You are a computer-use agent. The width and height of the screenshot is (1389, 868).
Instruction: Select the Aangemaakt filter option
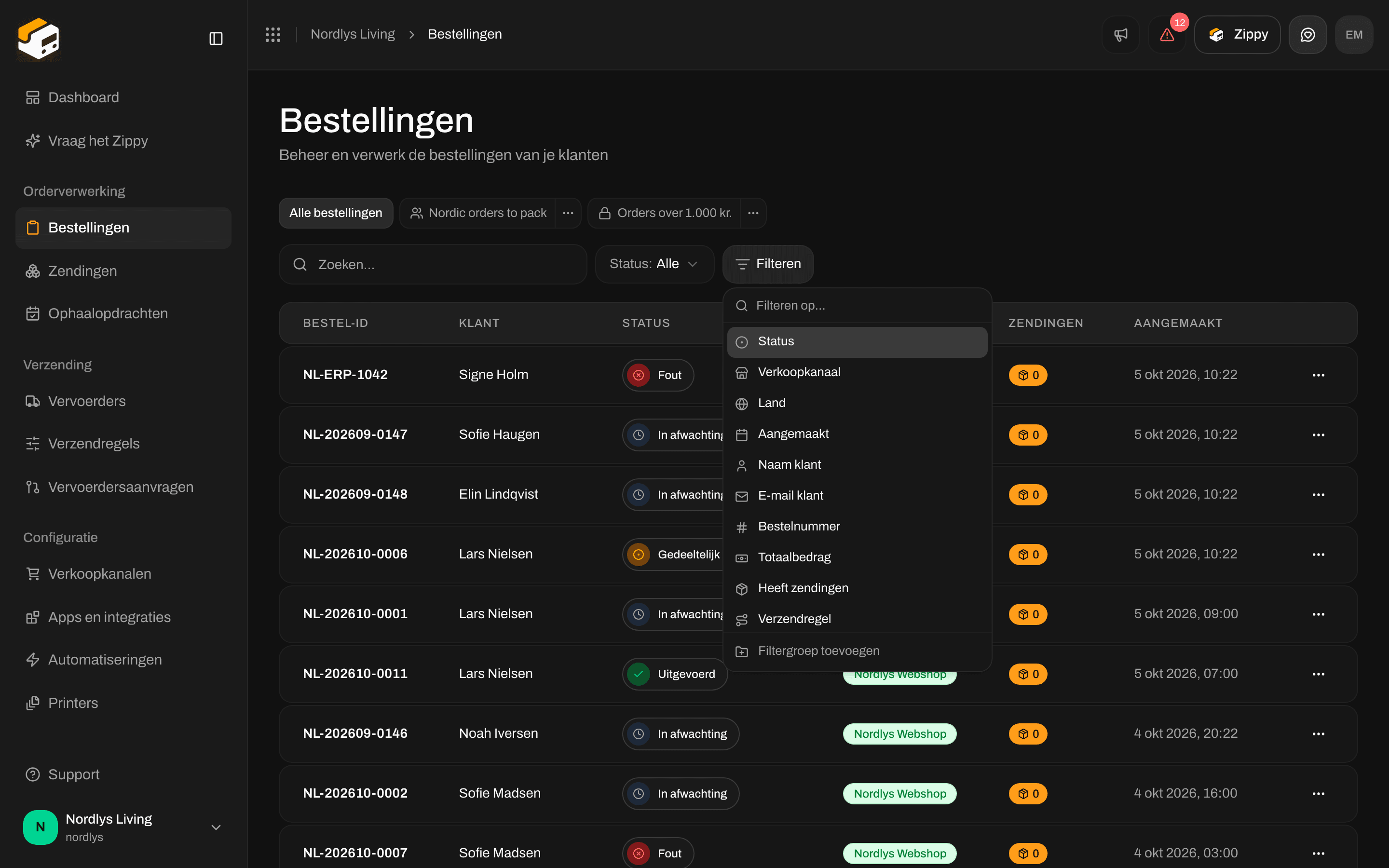(857, 434)
